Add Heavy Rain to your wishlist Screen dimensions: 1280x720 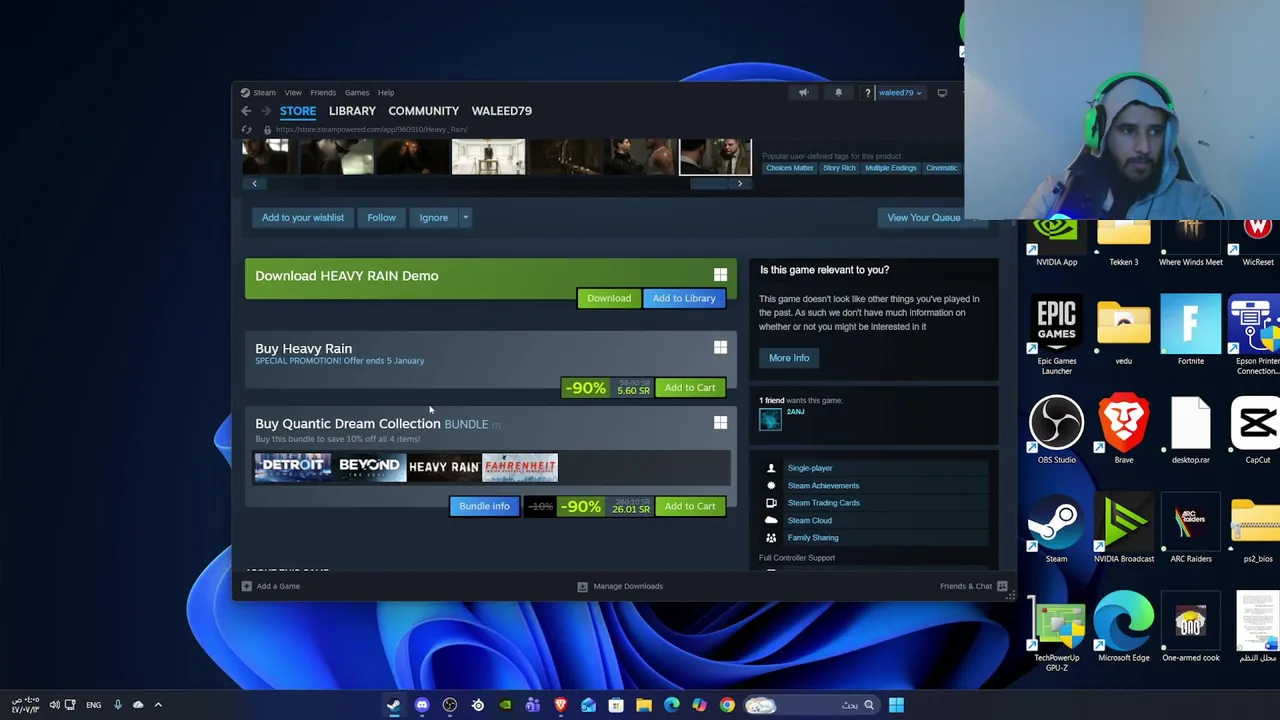[x=303, y=217]
